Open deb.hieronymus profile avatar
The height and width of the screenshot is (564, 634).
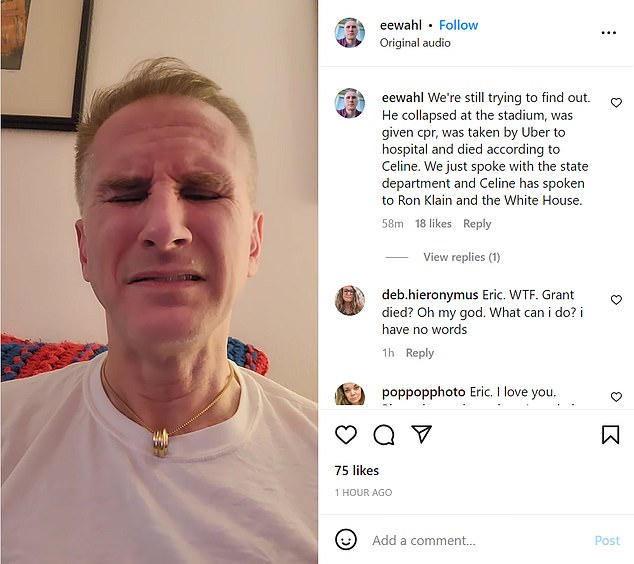(350, 300)
